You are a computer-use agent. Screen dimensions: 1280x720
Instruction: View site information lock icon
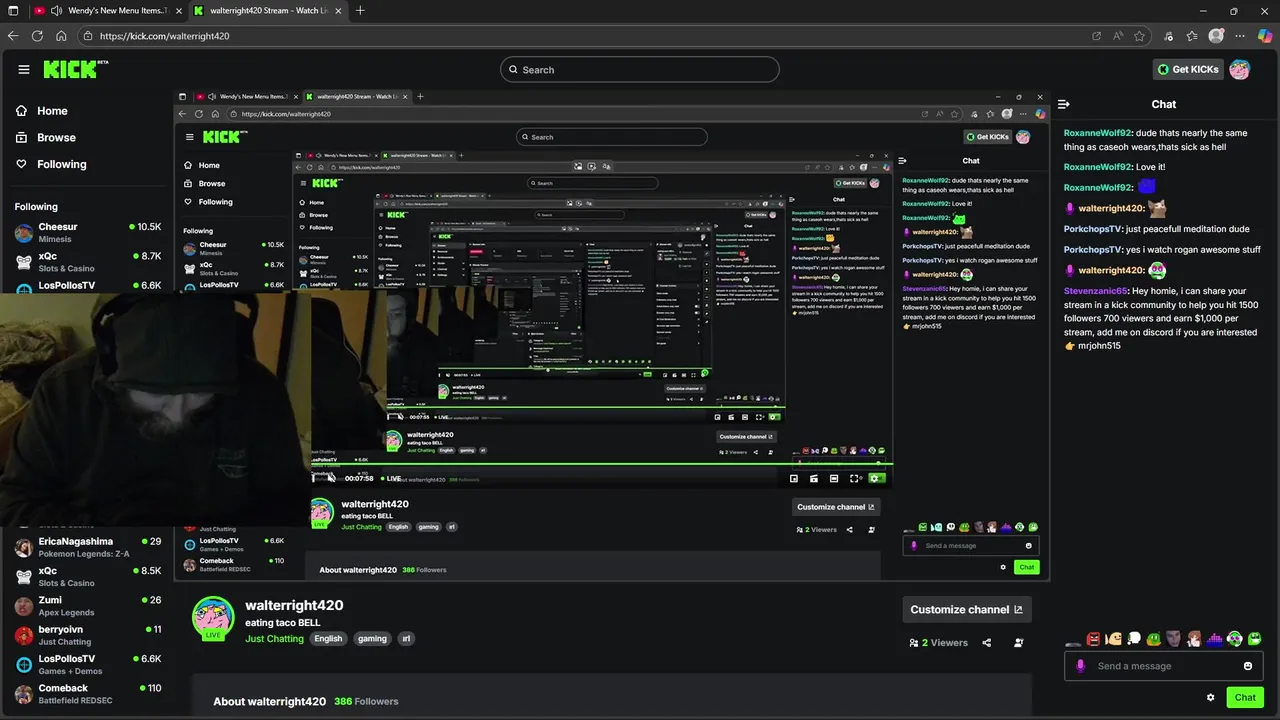tap(88, 36)
